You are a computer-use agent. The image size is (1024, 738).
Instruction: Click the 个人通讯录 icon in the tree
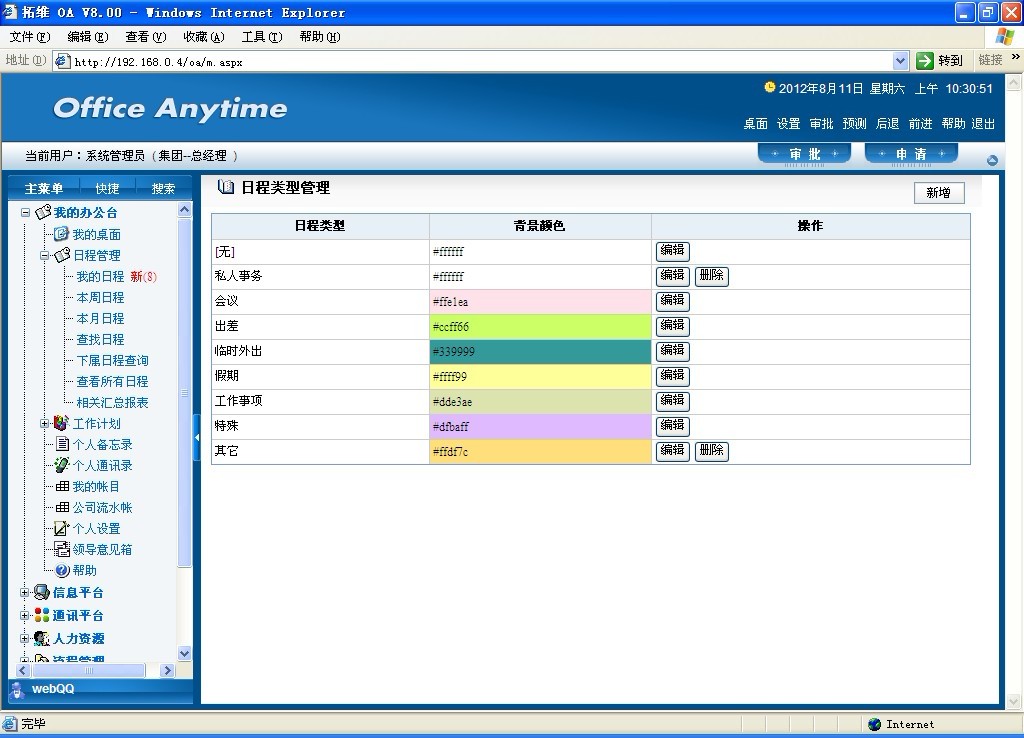62,465
